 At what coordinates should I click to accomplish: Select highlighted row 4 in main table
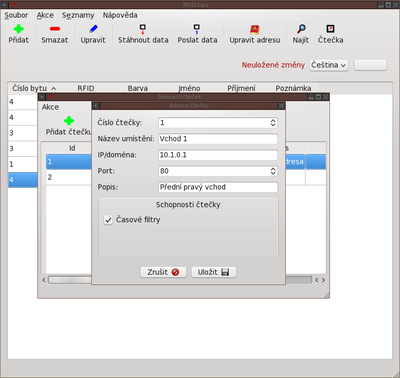[x=23, y=180]
